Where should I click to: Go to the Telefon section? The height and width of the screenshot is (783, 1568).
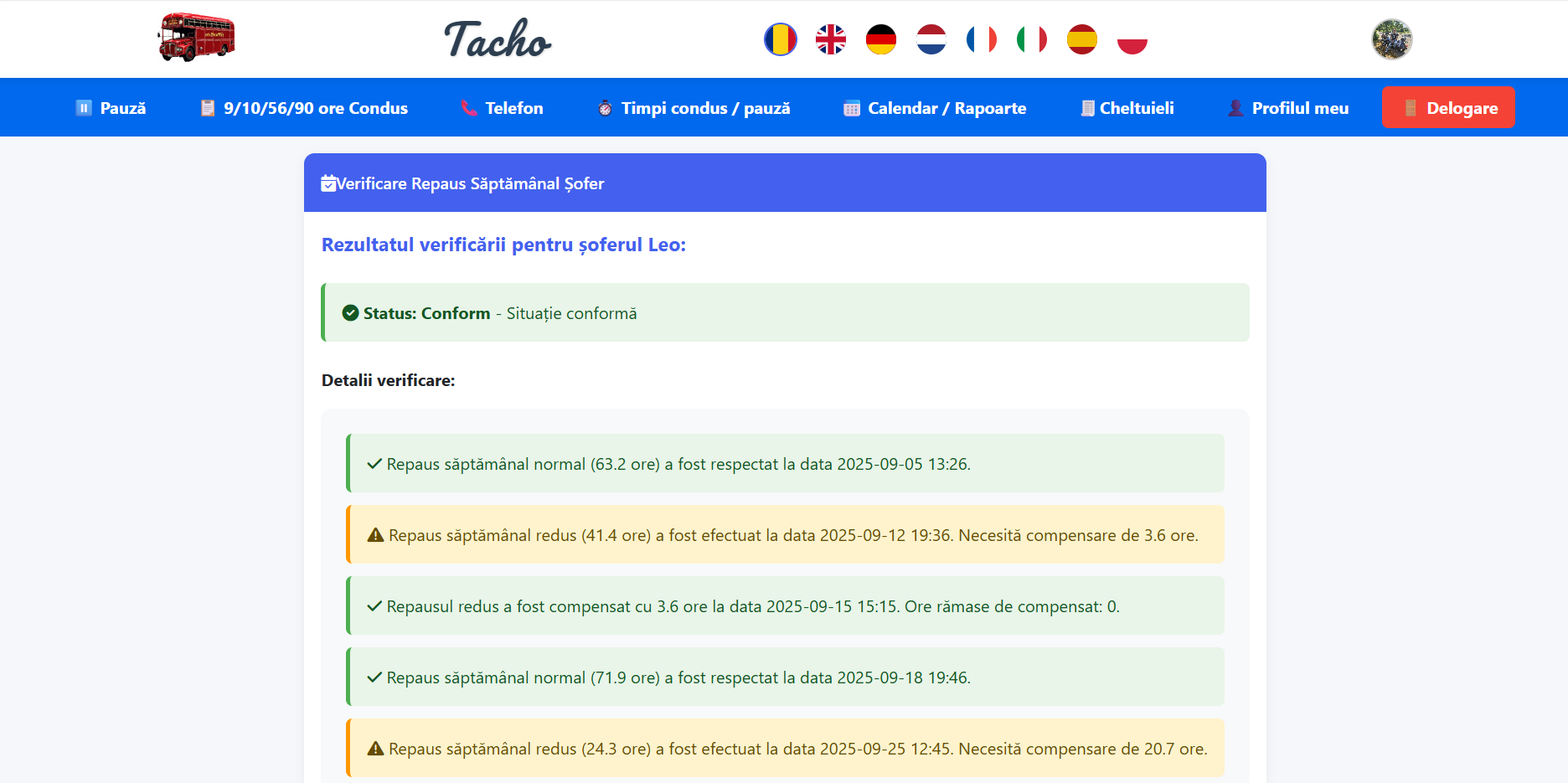pyautogui.click(x=503, y=108)
